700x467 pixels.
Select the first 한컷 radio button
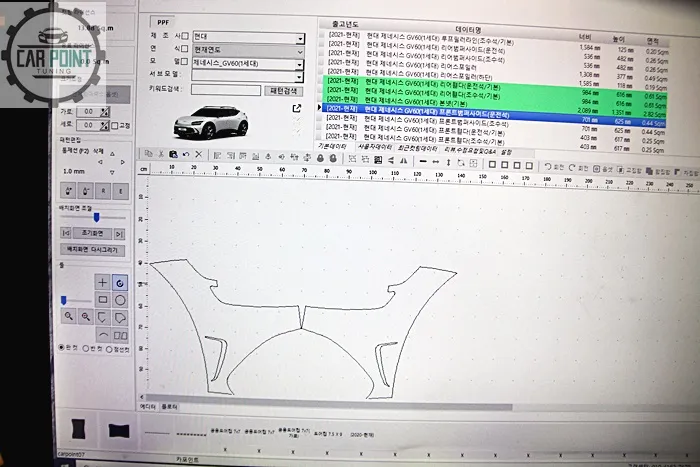62,347
